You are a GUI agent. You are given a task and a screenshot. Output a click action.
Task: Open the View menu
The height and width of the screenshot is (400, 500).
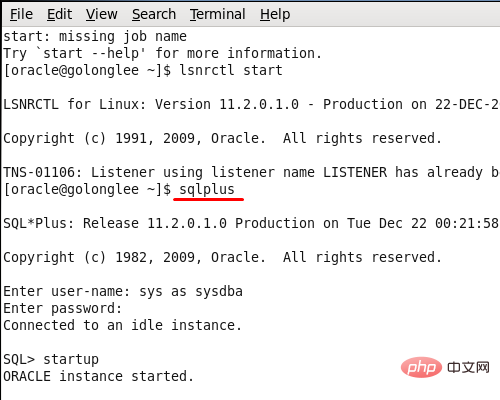[101, 14]
